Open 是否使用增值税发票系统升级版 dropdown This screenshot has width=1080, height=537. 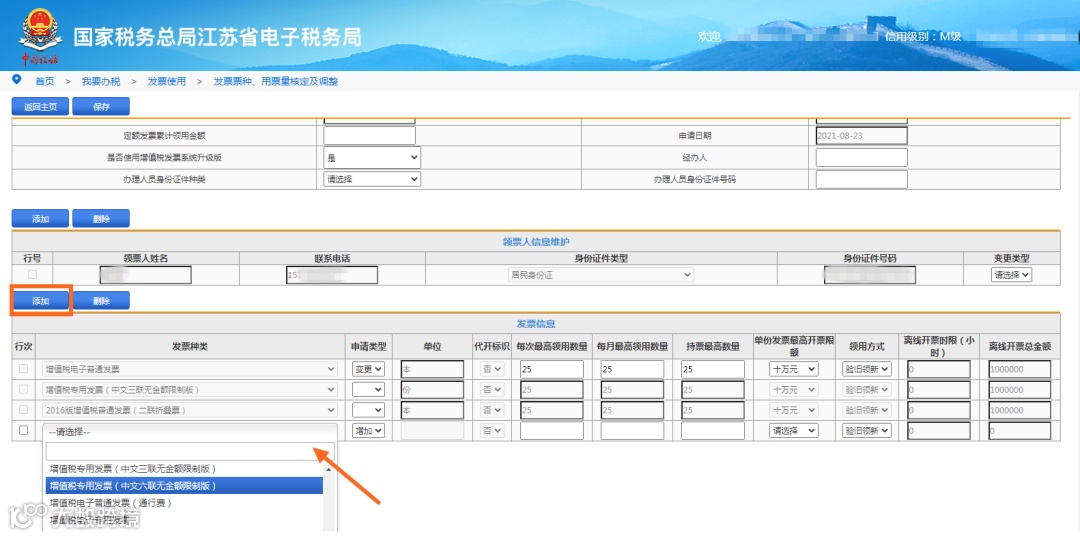click(372, 158)
